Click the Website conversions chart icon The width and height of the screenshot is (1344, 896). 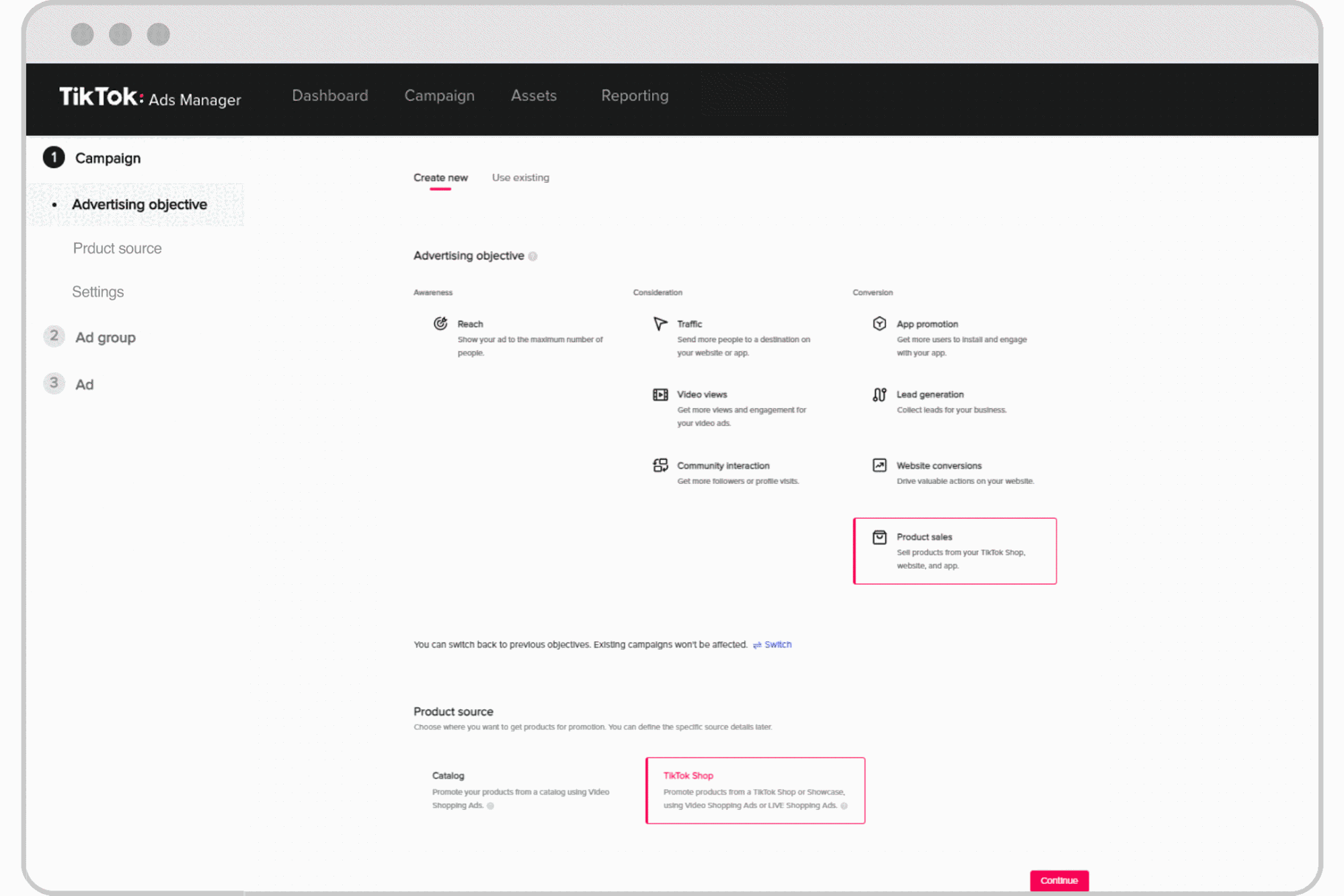879,465
